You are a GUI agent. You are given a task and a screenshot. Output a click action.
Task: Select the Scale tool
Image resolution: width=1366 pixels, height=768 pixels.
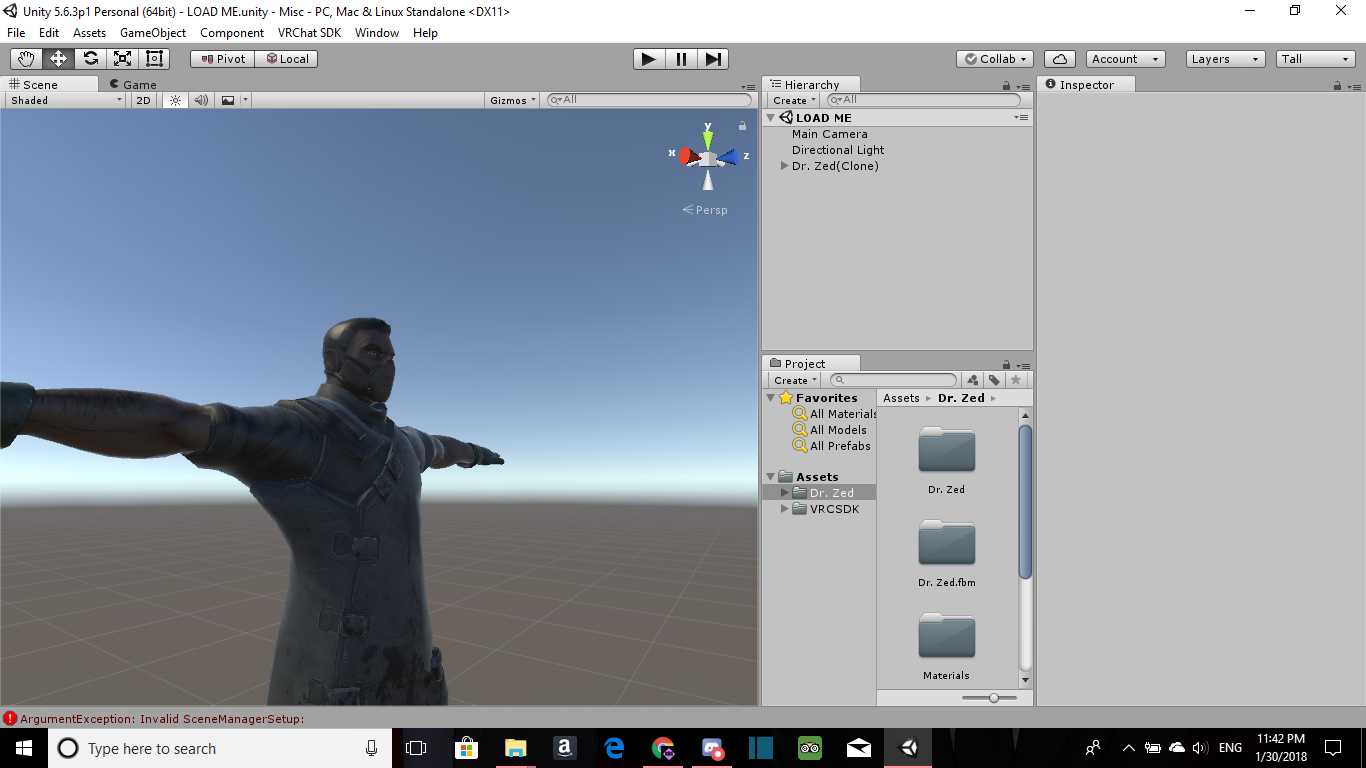[x=122, y=59]
